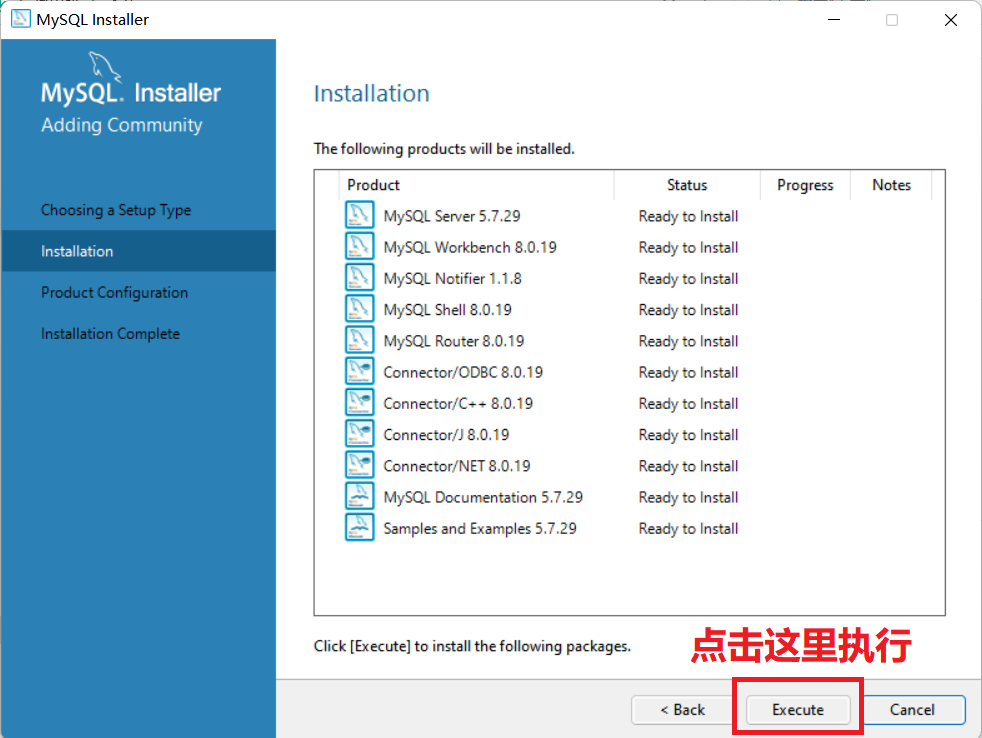The height and width of the screenshot is (738, 982).
Task: Select the Installation step in sidebar
Action: 138,251
